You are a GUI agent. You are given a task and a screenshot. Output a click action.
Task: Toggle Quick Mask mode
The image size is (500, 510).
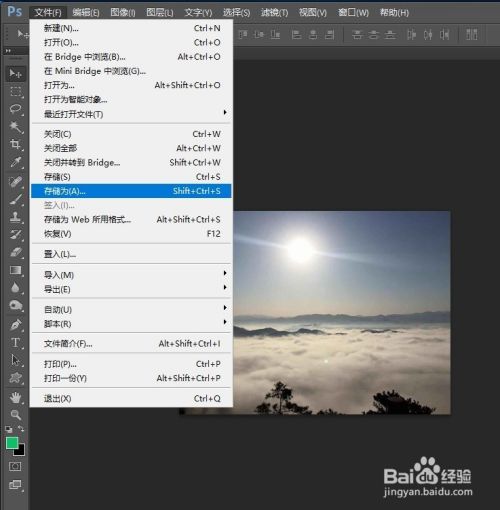pyautogui.click(x=15, y=466)
